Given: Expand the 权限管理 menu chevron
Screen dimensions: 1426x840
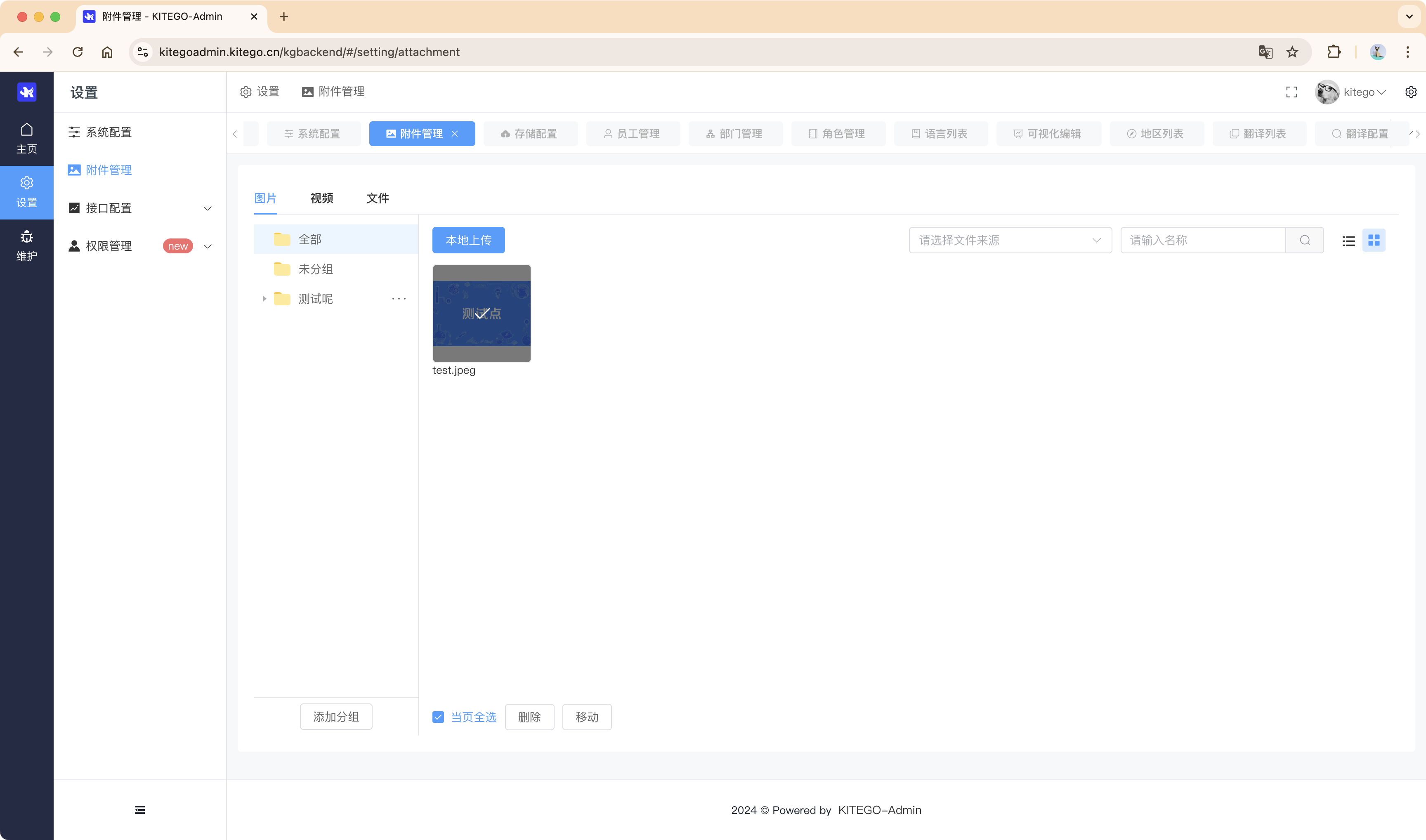Looking at the screenshot, I should tap(207, 246).
